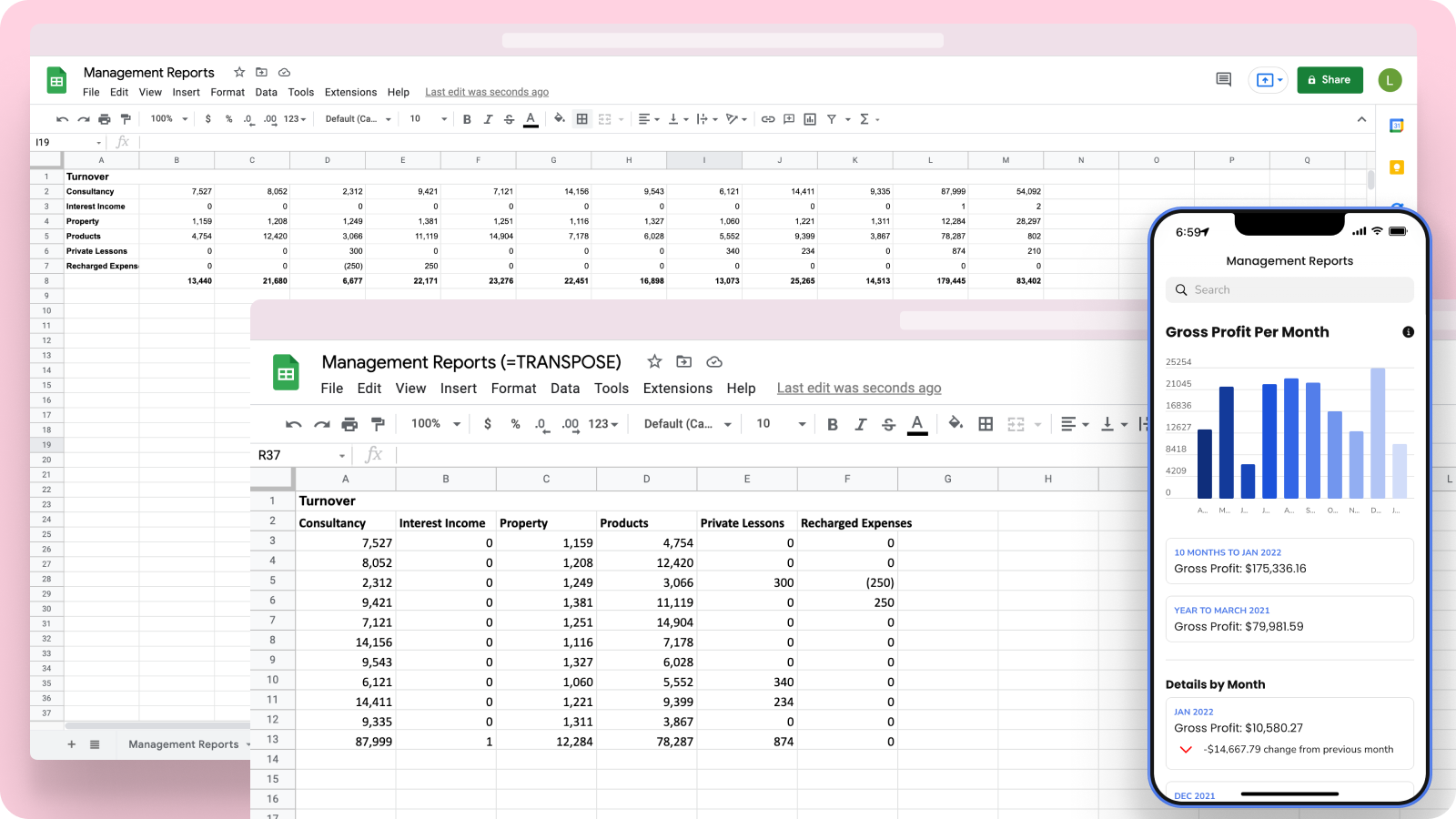Open Extensions menu in the TRANSPOSE window
Screen dimensions: 1456x819
(677, 389)
